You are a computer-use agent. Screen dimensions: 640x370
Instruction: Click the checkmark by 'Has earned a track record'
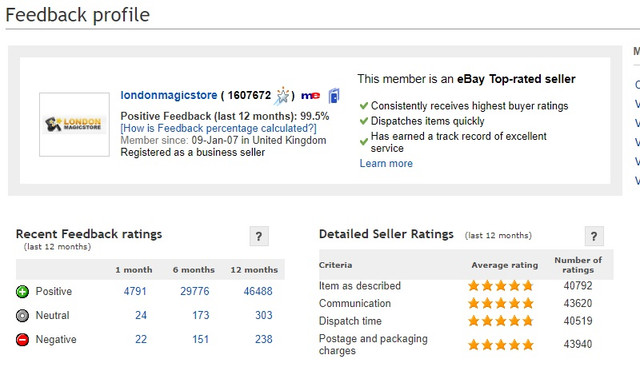pos(364,142)
